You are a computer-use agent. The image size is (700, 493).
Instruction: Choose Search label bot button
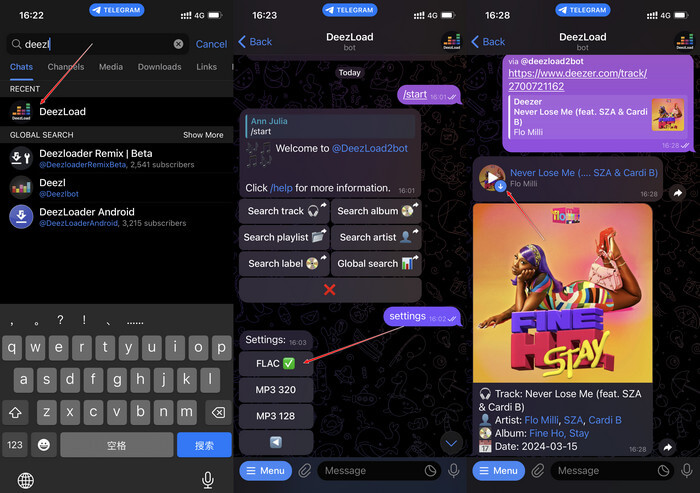click(284, 263)
